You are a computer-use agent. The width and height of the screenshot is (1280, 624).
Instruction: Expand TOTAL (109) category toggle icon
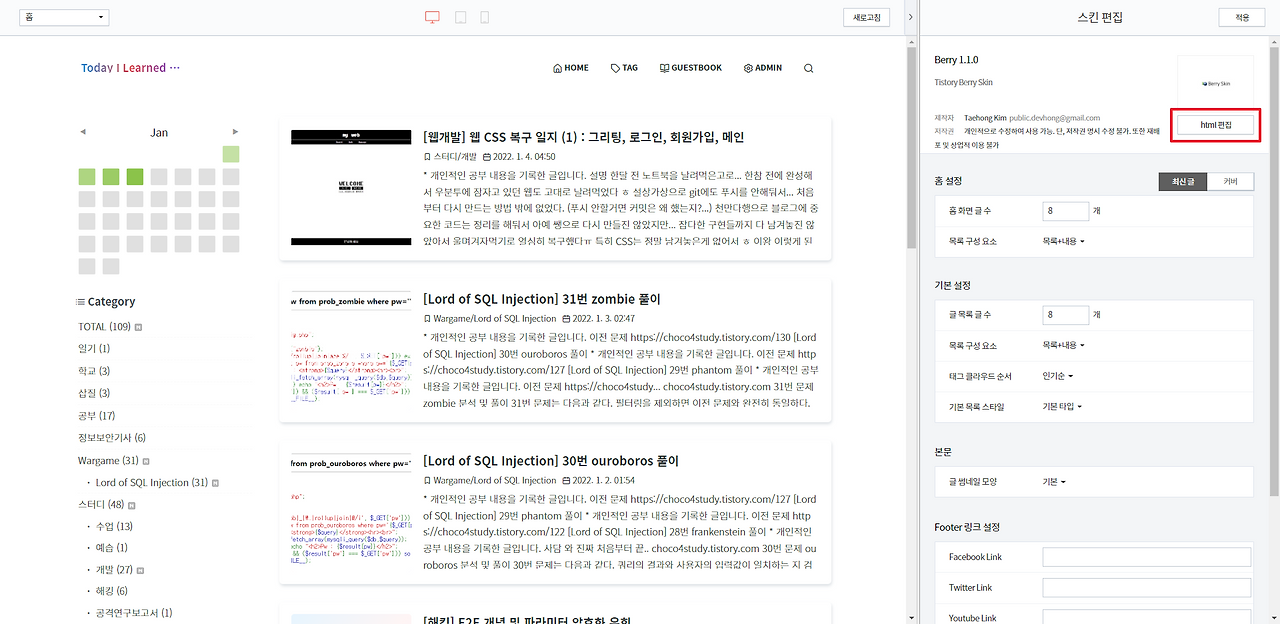pos(138,327)
